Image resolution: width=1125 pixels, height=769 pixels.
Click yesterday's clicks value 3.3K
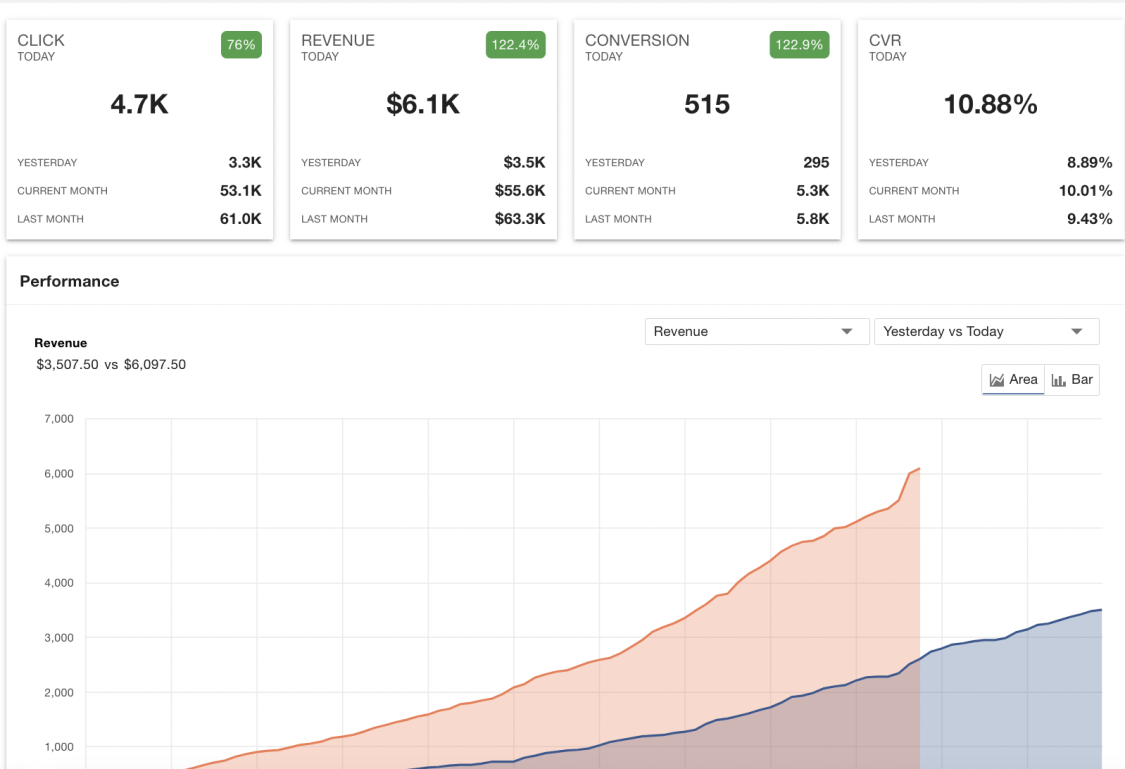[x=245, y=162]
